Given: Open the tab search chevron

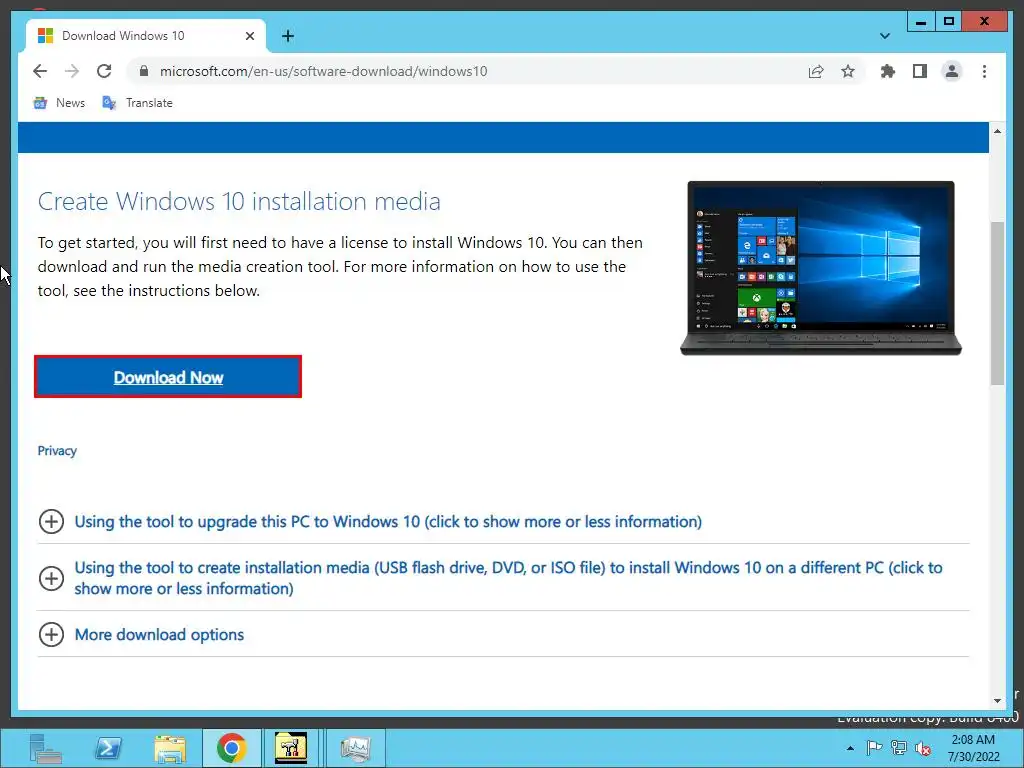Looking at the screenshot, I should [x=885, y=36].
